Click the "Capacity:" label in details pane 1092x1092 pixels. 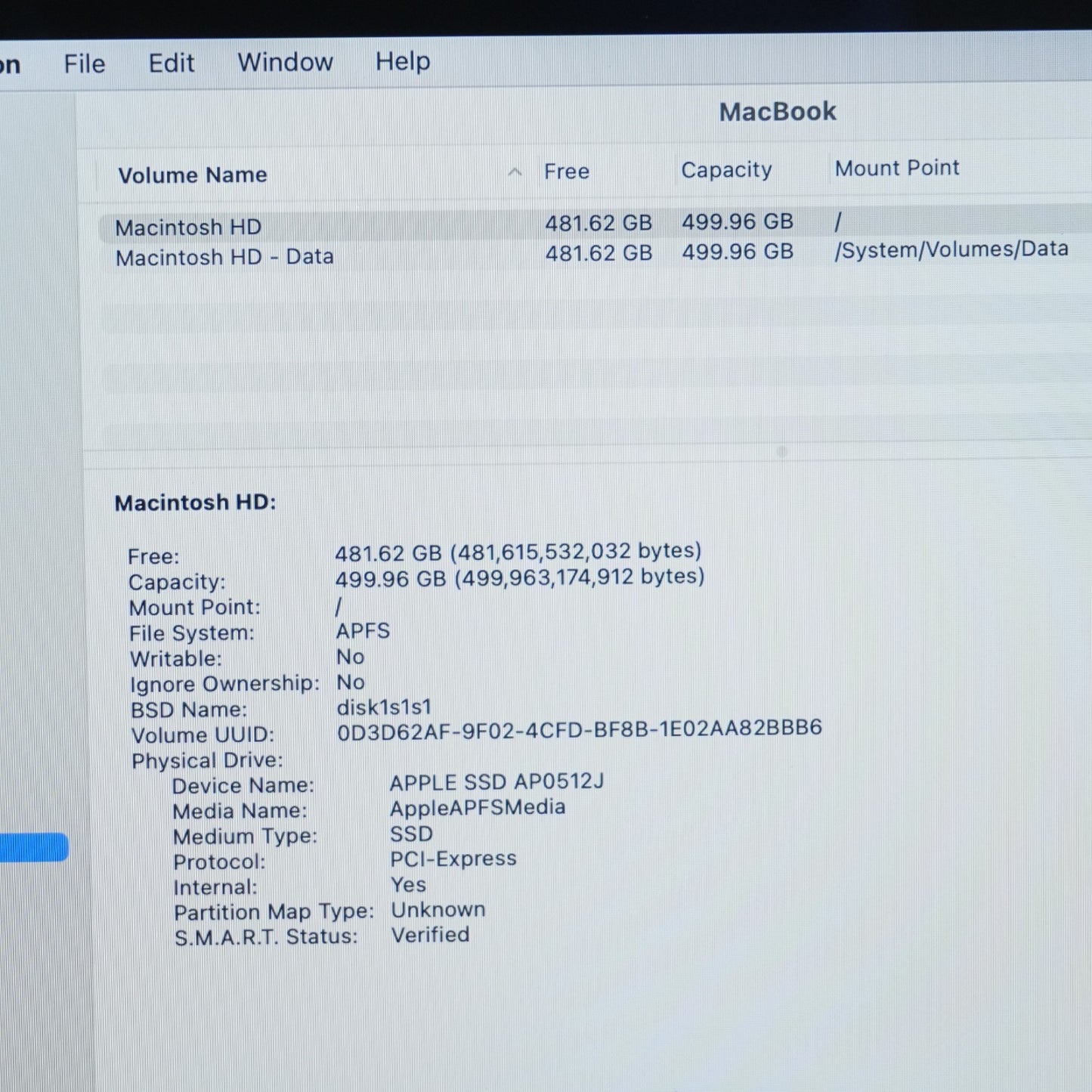[177, 582]
